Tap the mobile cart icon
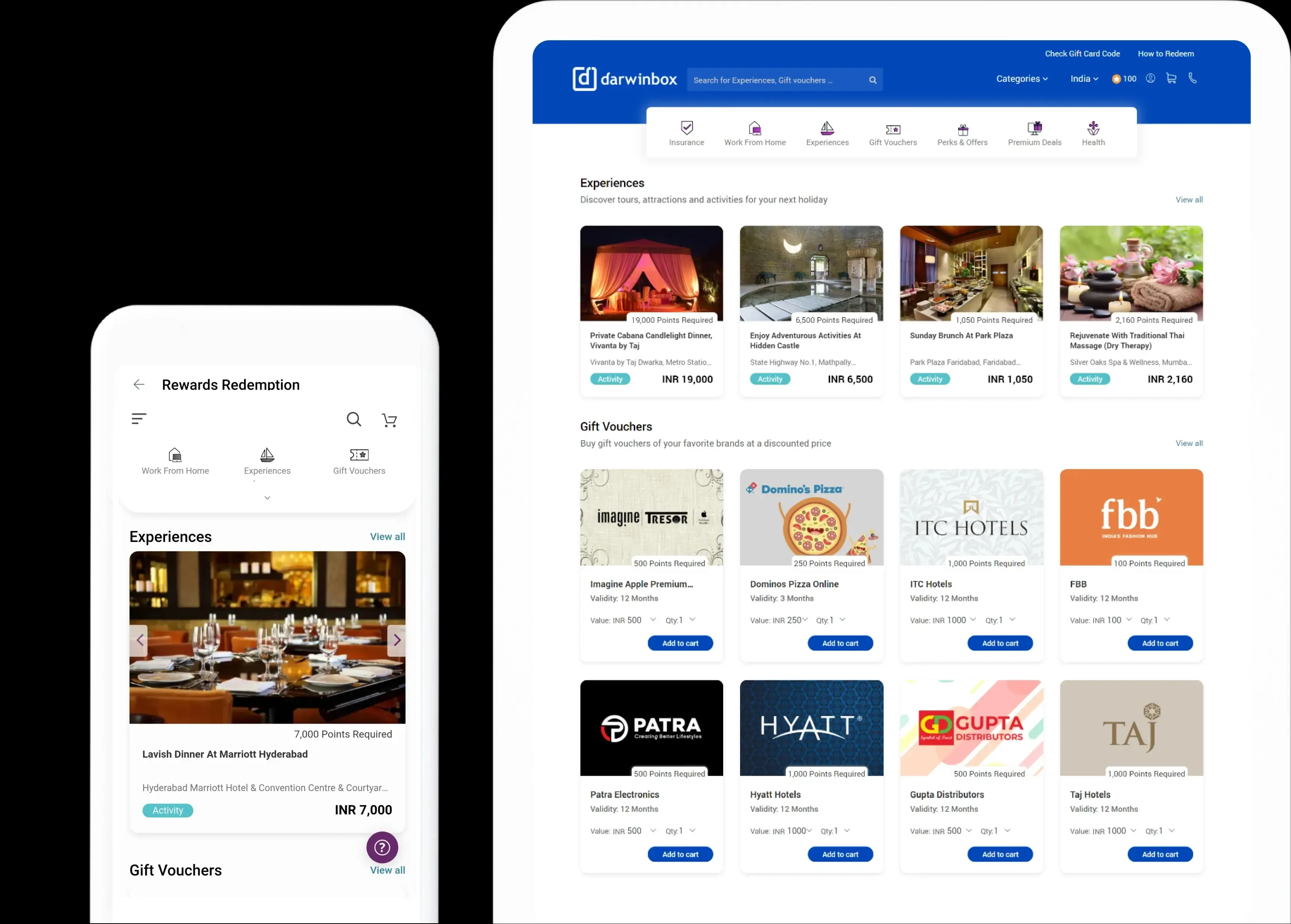The height and width of the screenshot is (924, 1291). point(390,420)
